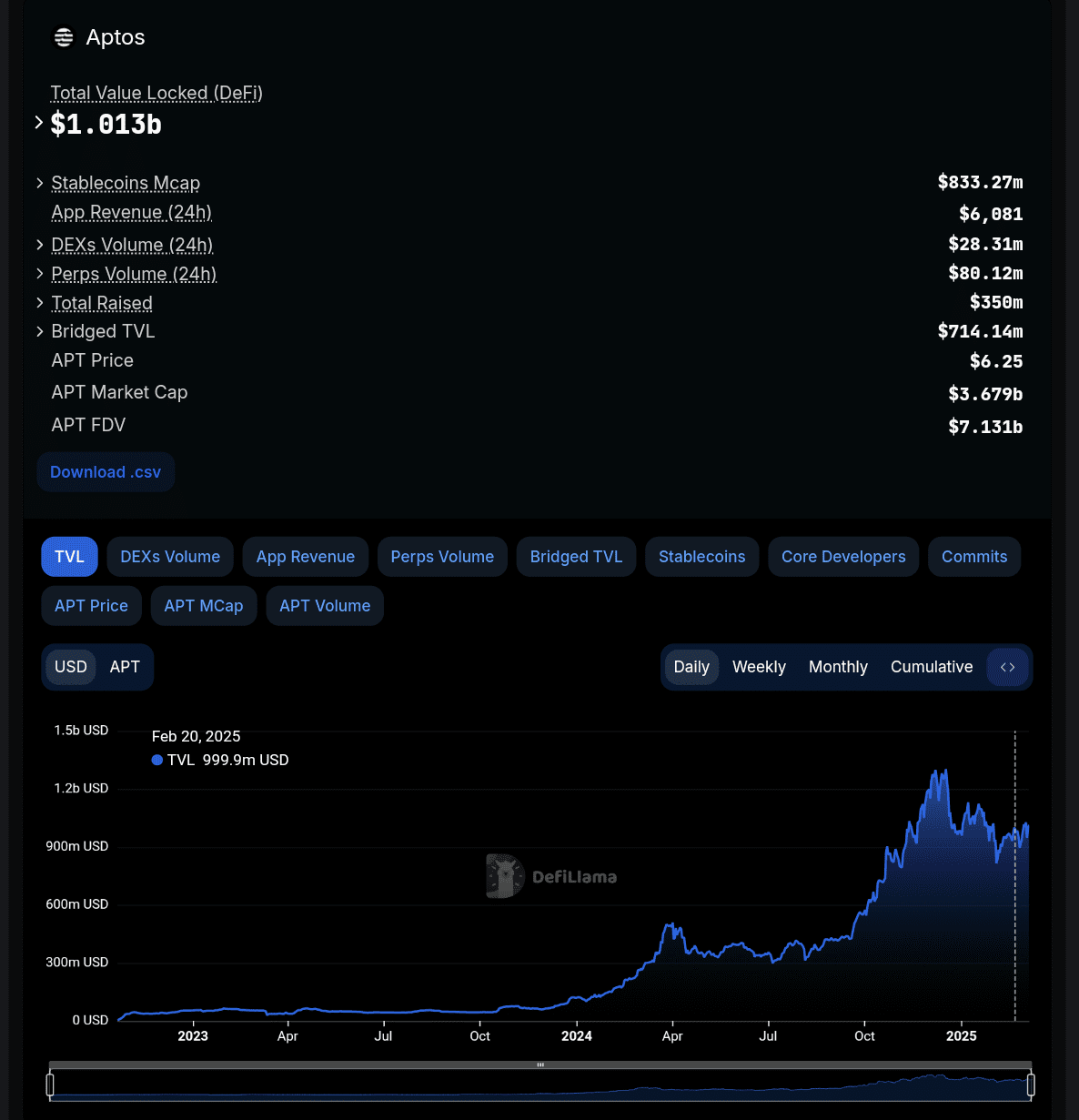Select the Cumulative view

[931, 667]
